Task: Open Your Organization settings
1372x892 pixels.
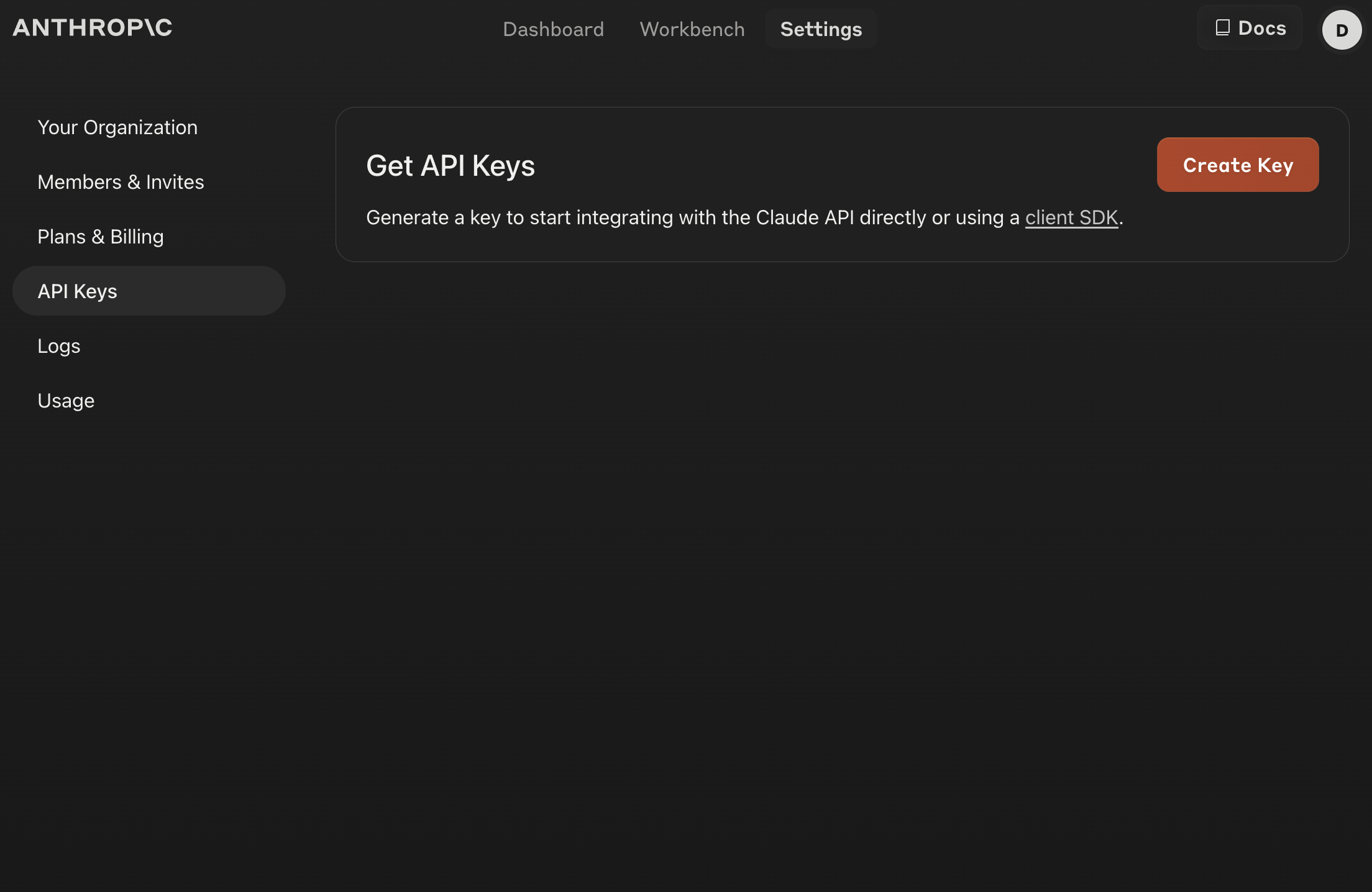Action: (117, 127)
